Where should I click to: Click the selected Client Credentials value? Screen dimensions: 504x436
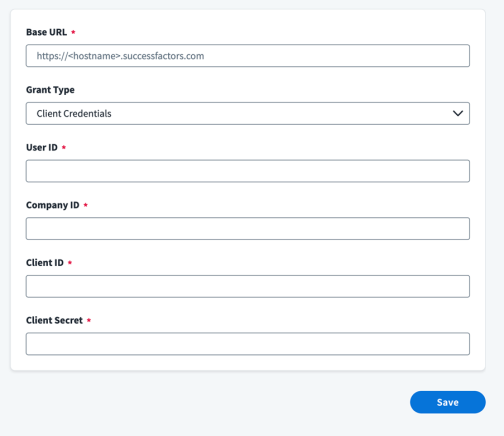point(74,114)
